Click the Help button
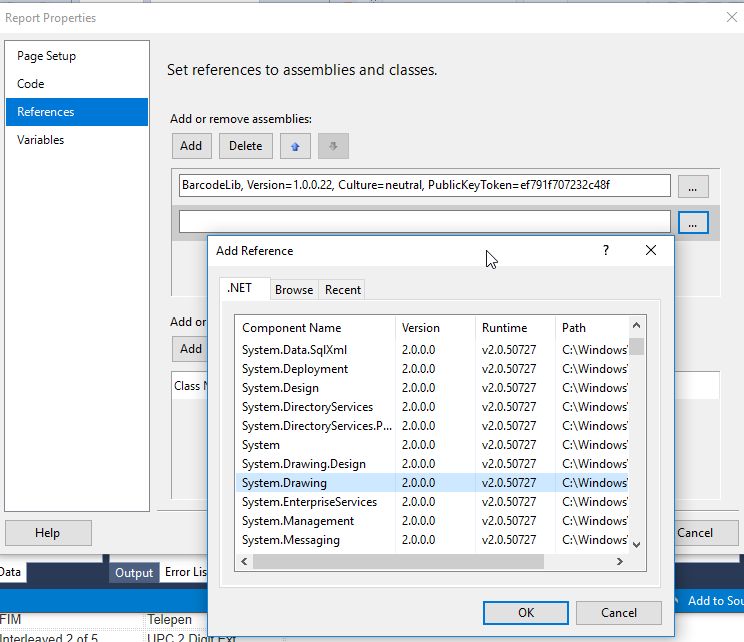744x642 pixels. pyautogui.click(x=48, y=533)
